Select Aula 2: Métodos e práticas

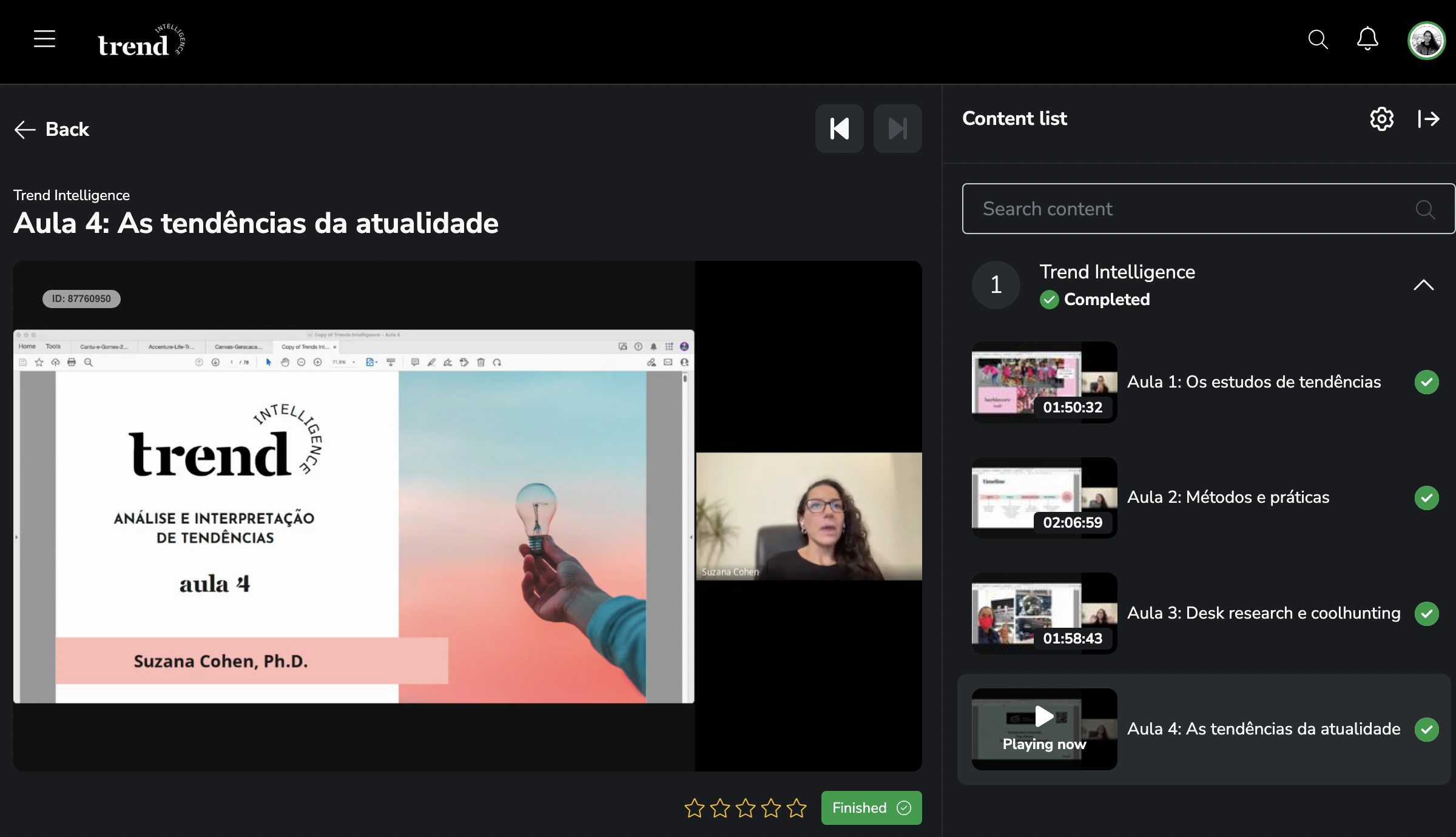click(1228, 497)
